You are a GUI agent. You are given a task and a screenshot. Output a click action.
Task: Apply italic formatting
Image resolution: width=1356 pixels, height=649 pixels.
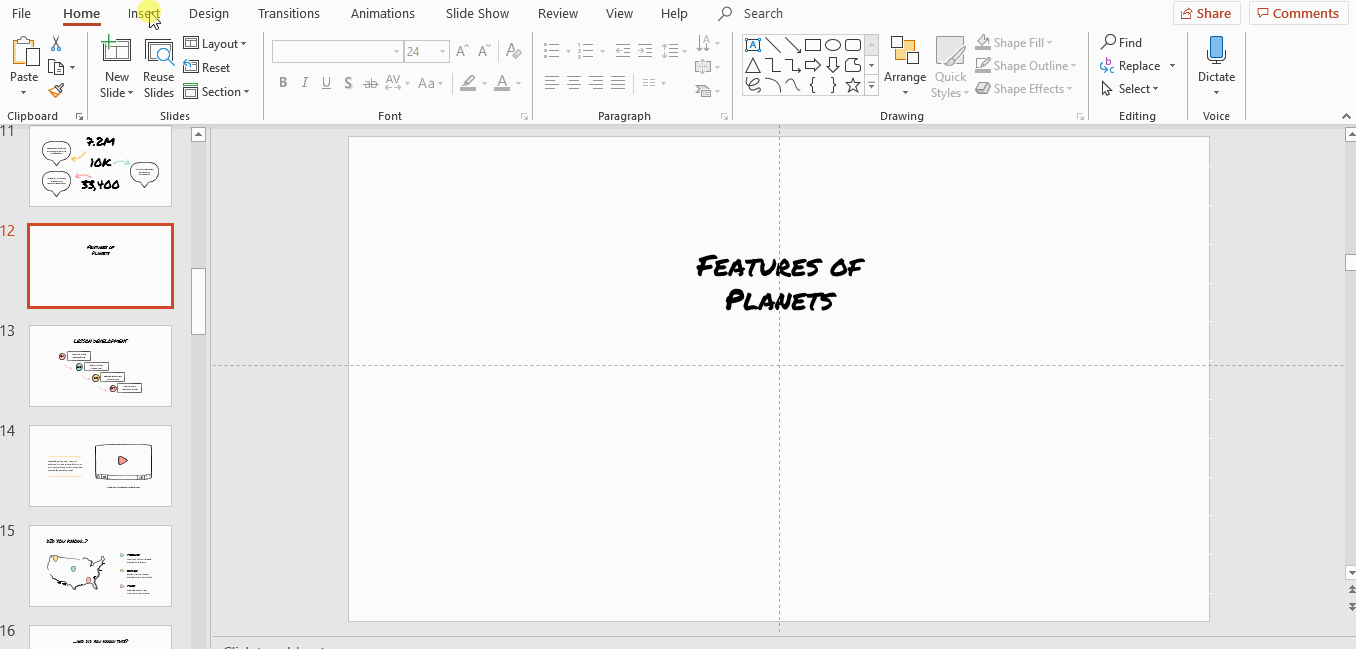[x=304, y=82]
